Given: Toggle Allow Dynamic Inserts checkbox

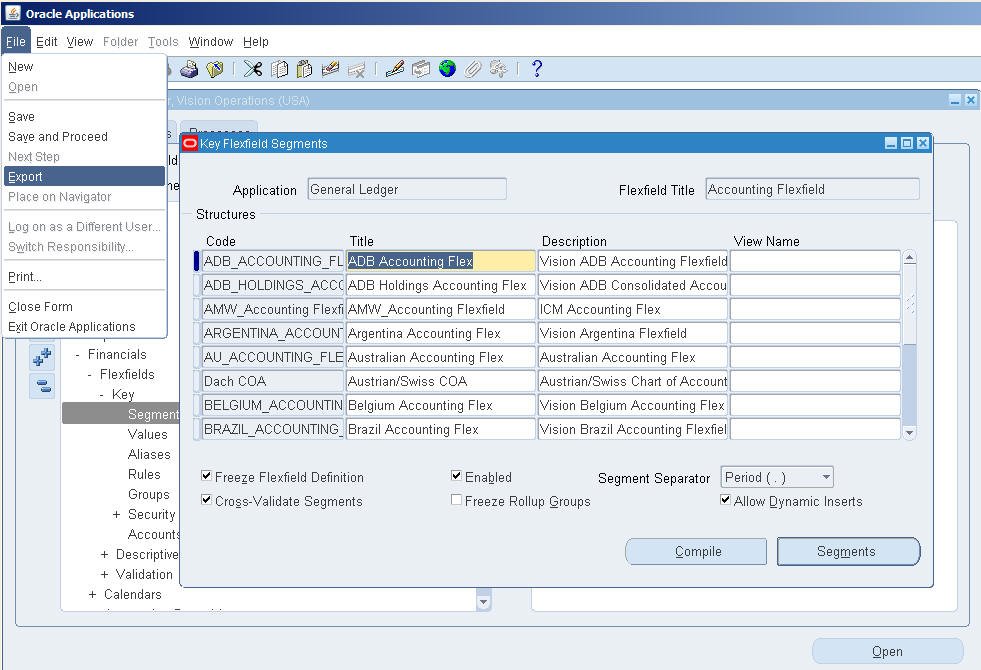Looking at the screenshot, I should point(726,500).
